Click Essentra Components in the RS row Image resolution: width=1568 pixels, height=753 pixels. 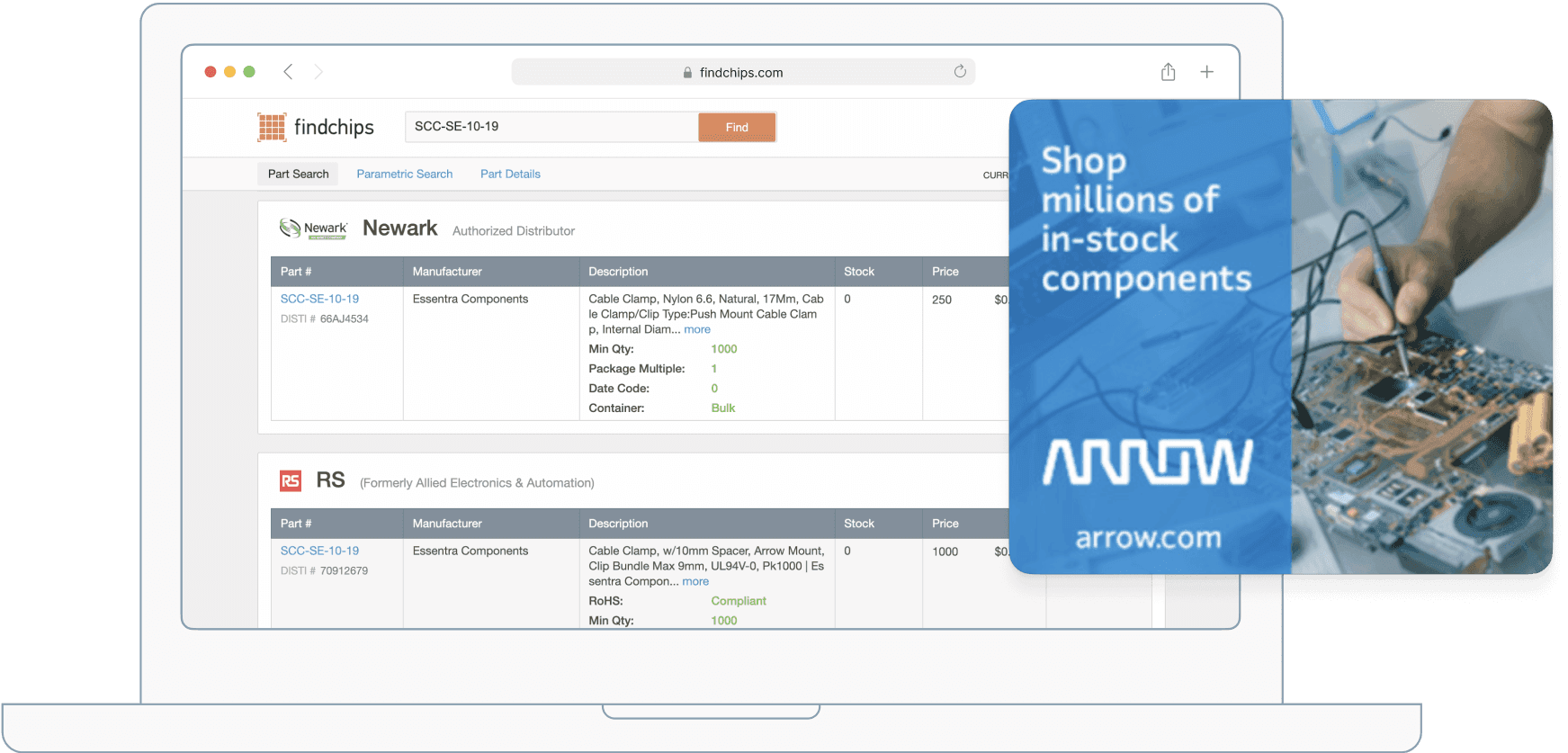[x=470, y=551]
